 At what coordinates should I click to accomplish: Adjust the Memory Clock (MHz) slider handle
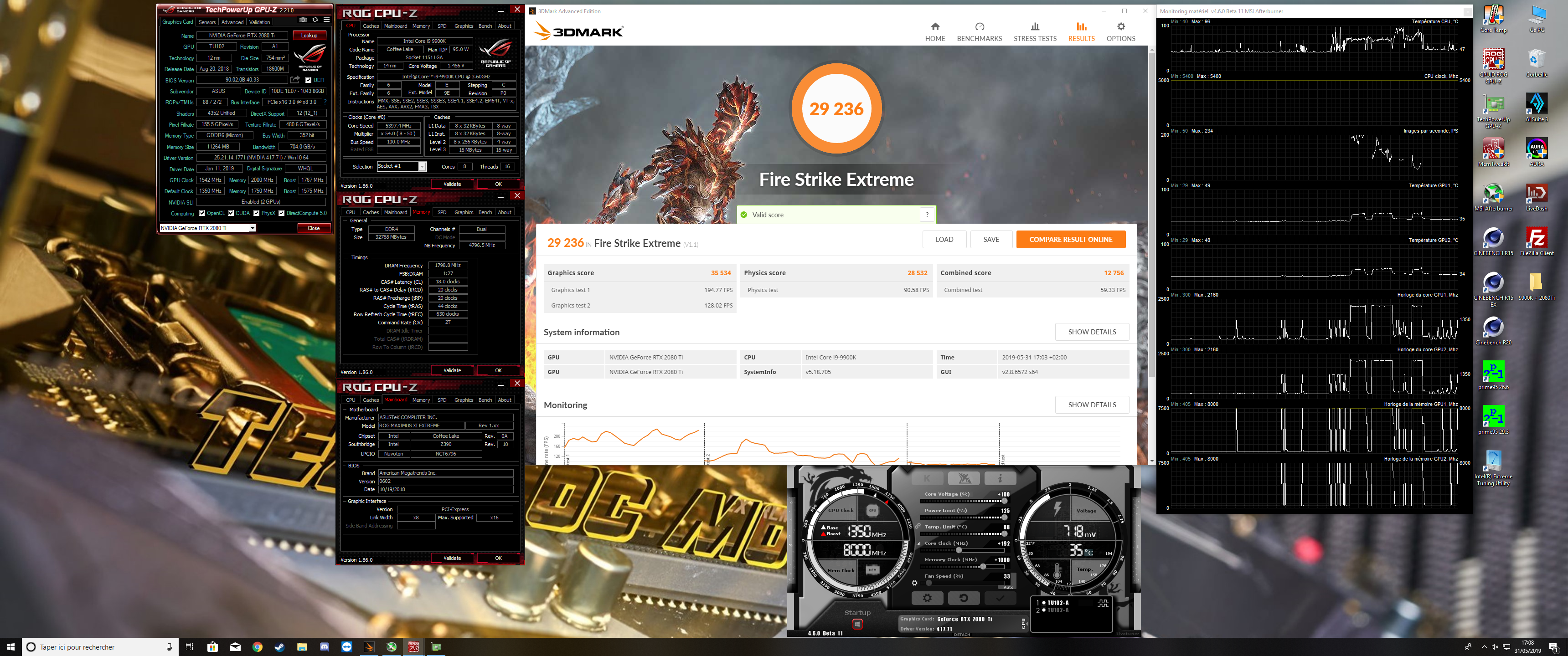click(x=982, y=567)
